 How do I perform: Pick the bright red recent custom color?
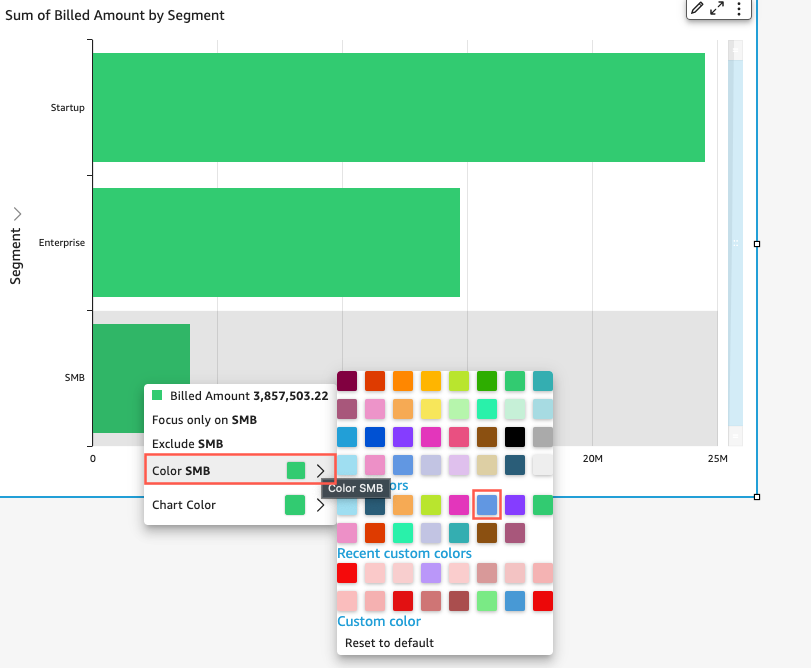pos(347,573)
